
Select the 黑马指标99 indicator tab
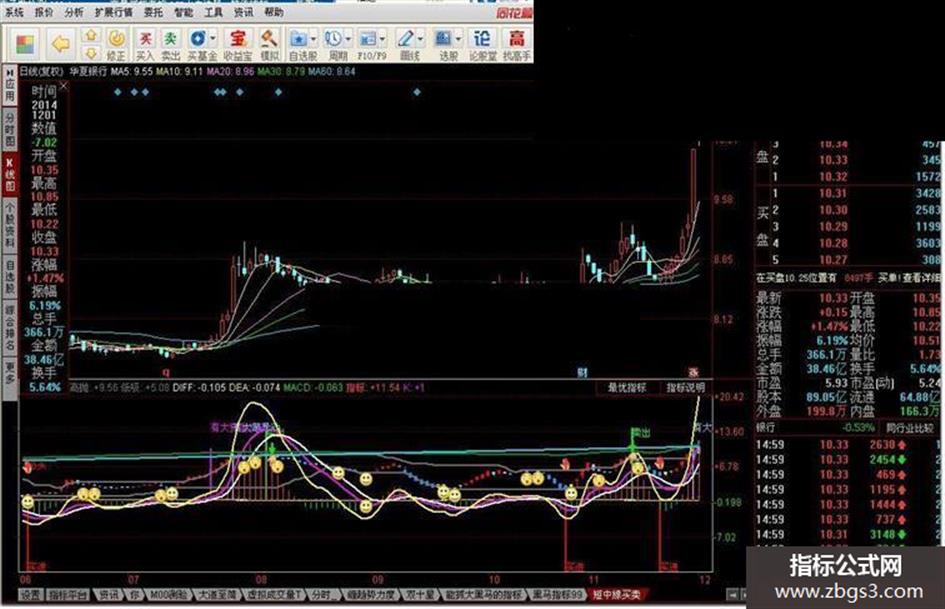click(x=558, y=596)
